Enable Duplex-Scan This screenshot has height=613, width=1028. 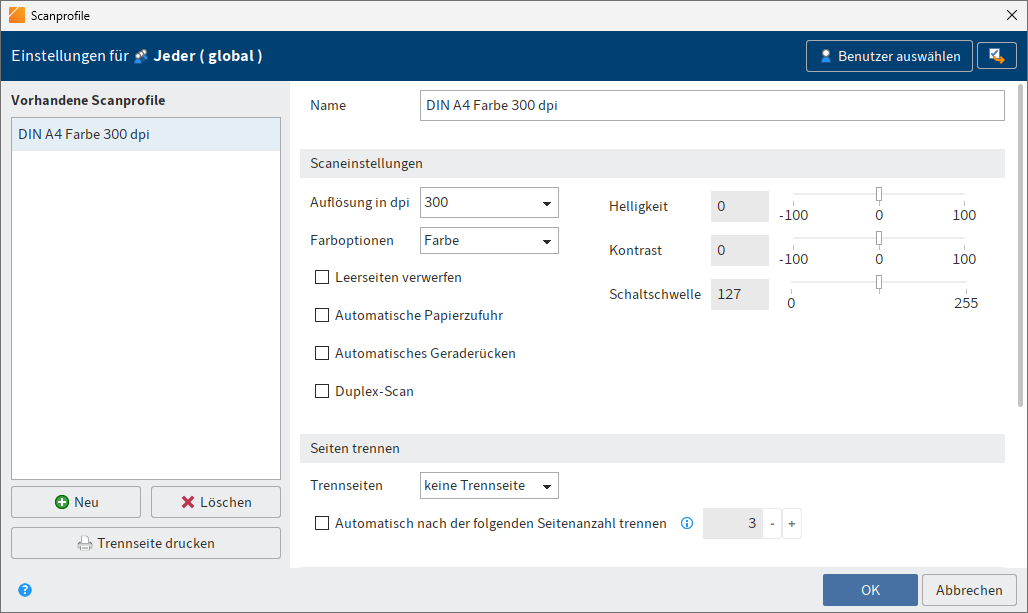coord(321,391)
